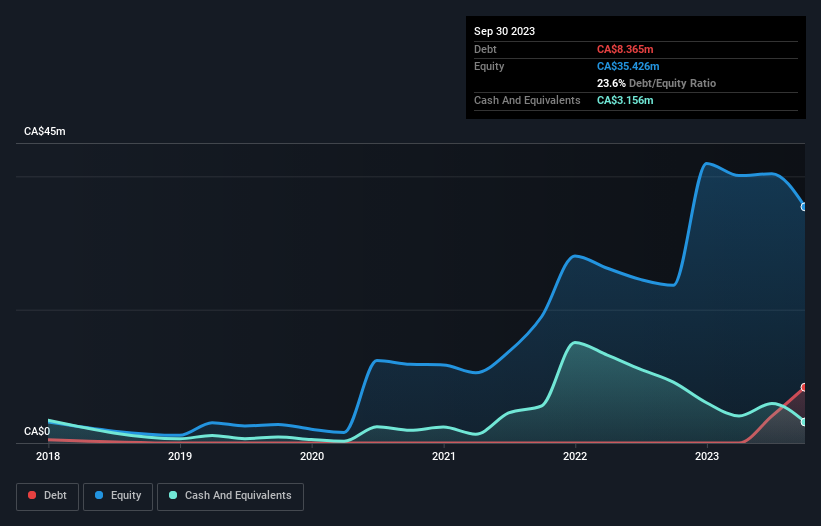Viewport: 821px width, 526px height.
Task: Select the Debt data point marker at Sep 2023
Action: click(x=804, y=387)
